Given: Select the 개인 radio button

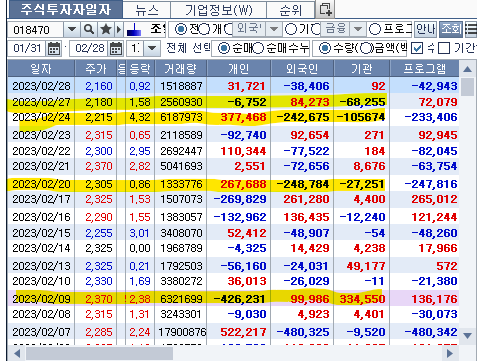Looking at the screenshot, I should click(204, 30).
